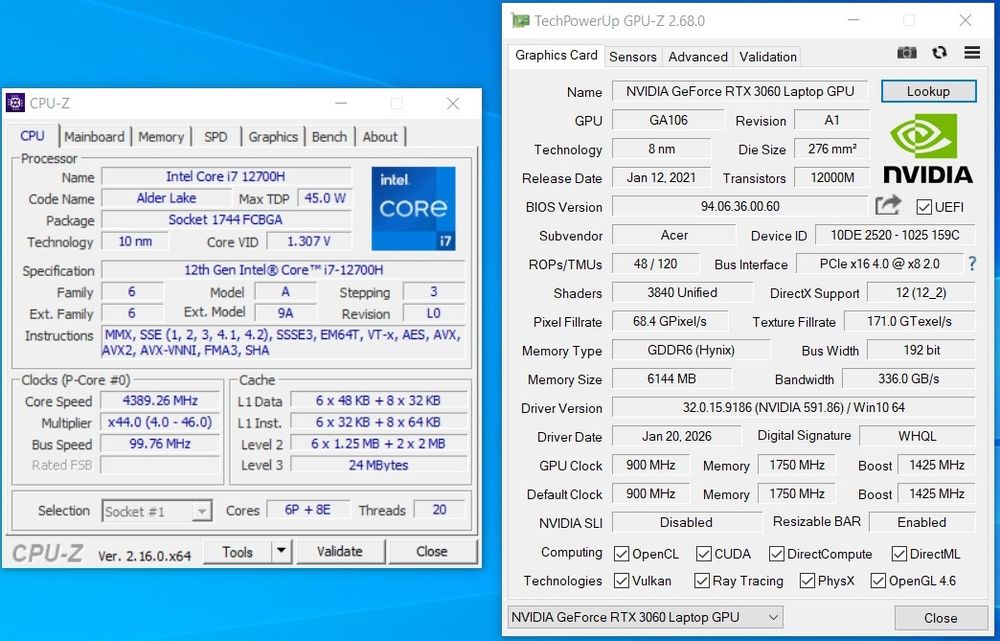Click the Bus Speed 99.76 MHz value
This screenshot has width=1000, height=641.
pos(160,444)
